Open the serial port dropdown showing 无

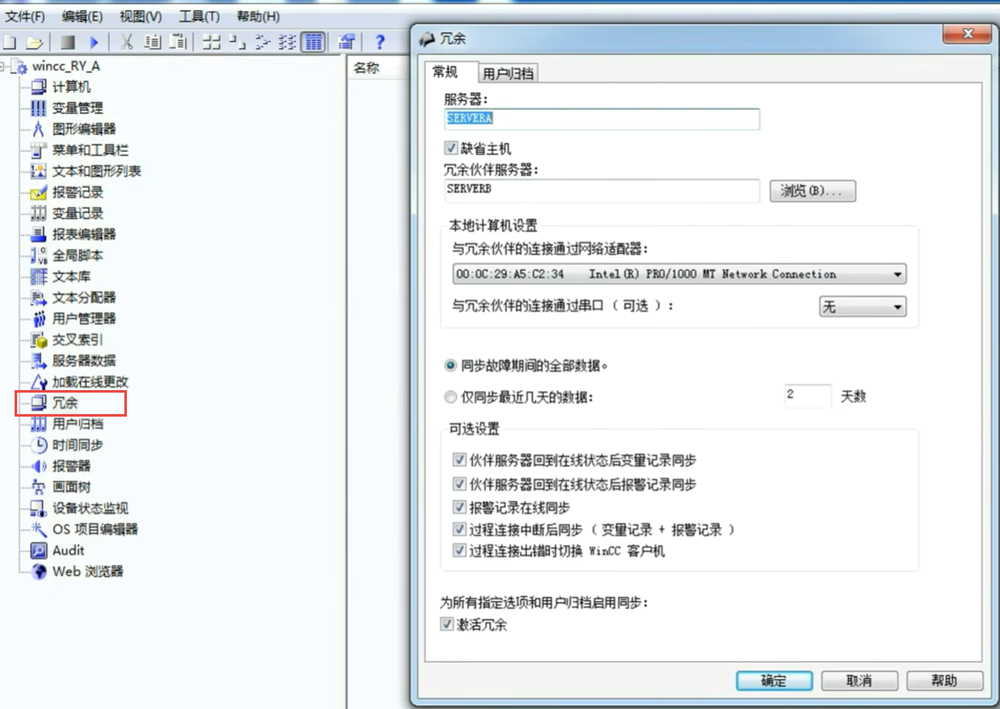(897, 307)
